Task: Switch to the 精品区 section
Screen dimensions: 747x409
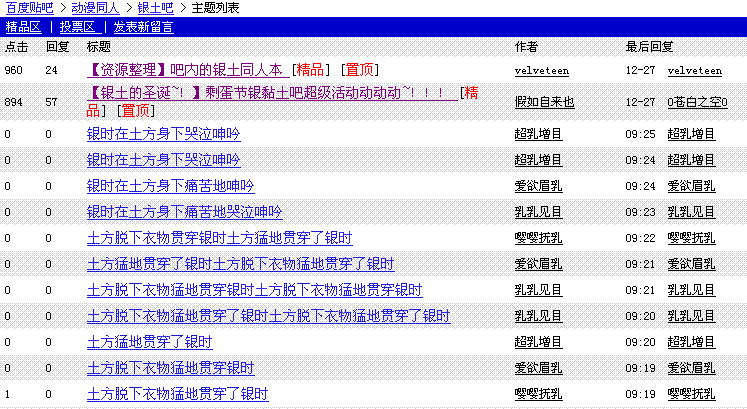Action: 23,27
